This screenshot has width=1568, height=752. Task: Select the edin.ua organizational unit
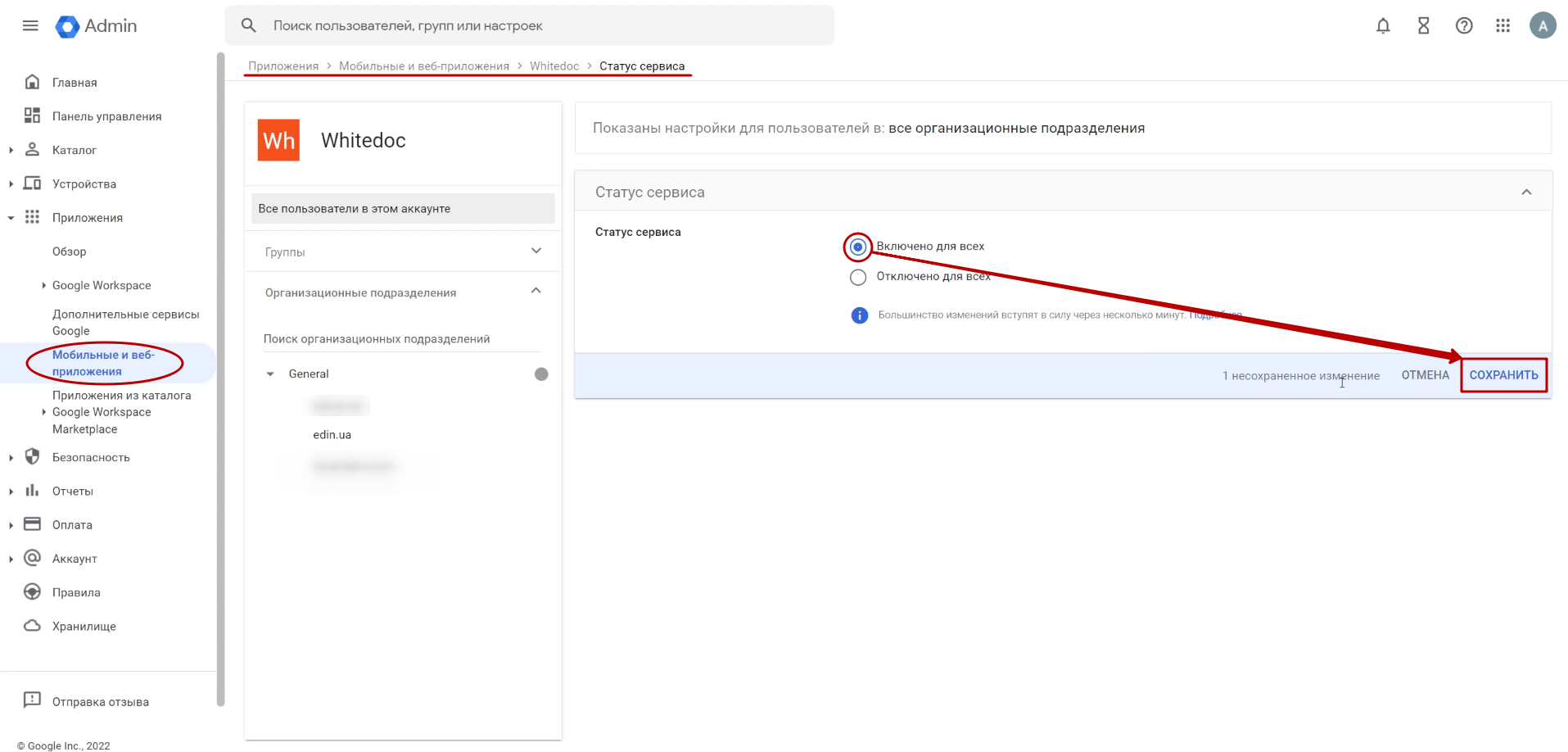coord(332,435)
